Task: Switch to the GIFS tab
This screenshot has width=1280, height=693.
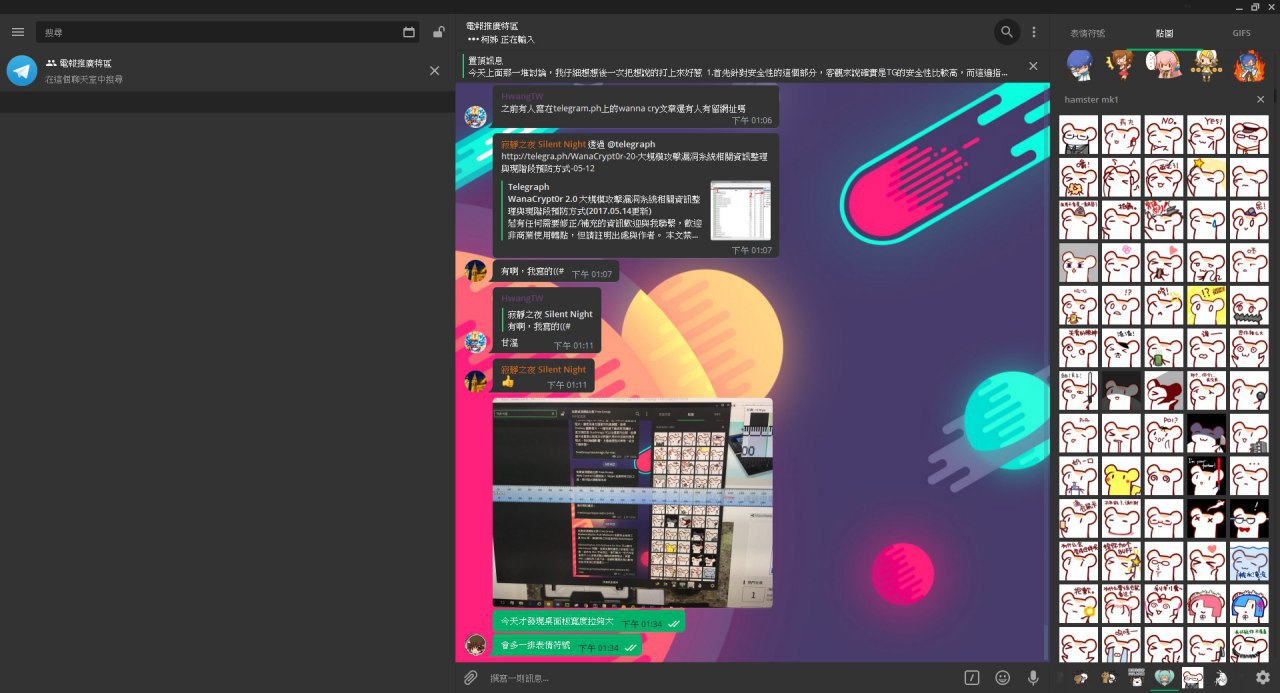Action: pyautogui.click(x=1241, y=33)
